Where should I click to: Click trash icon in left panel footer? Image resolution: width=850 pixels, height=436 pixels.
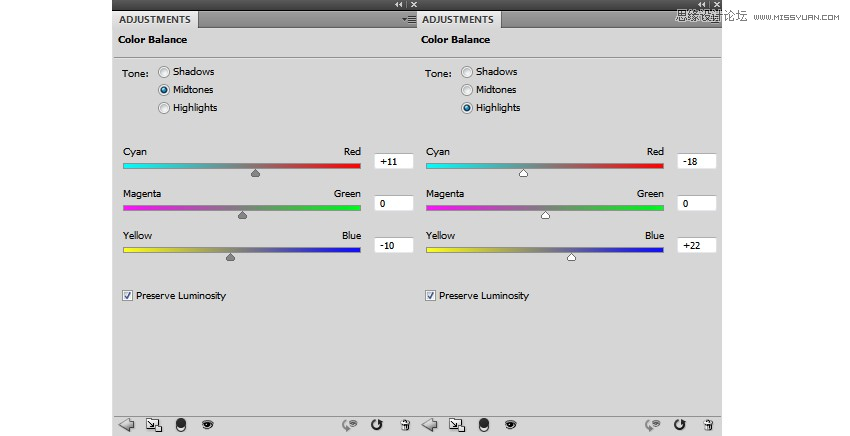[405, 425]
